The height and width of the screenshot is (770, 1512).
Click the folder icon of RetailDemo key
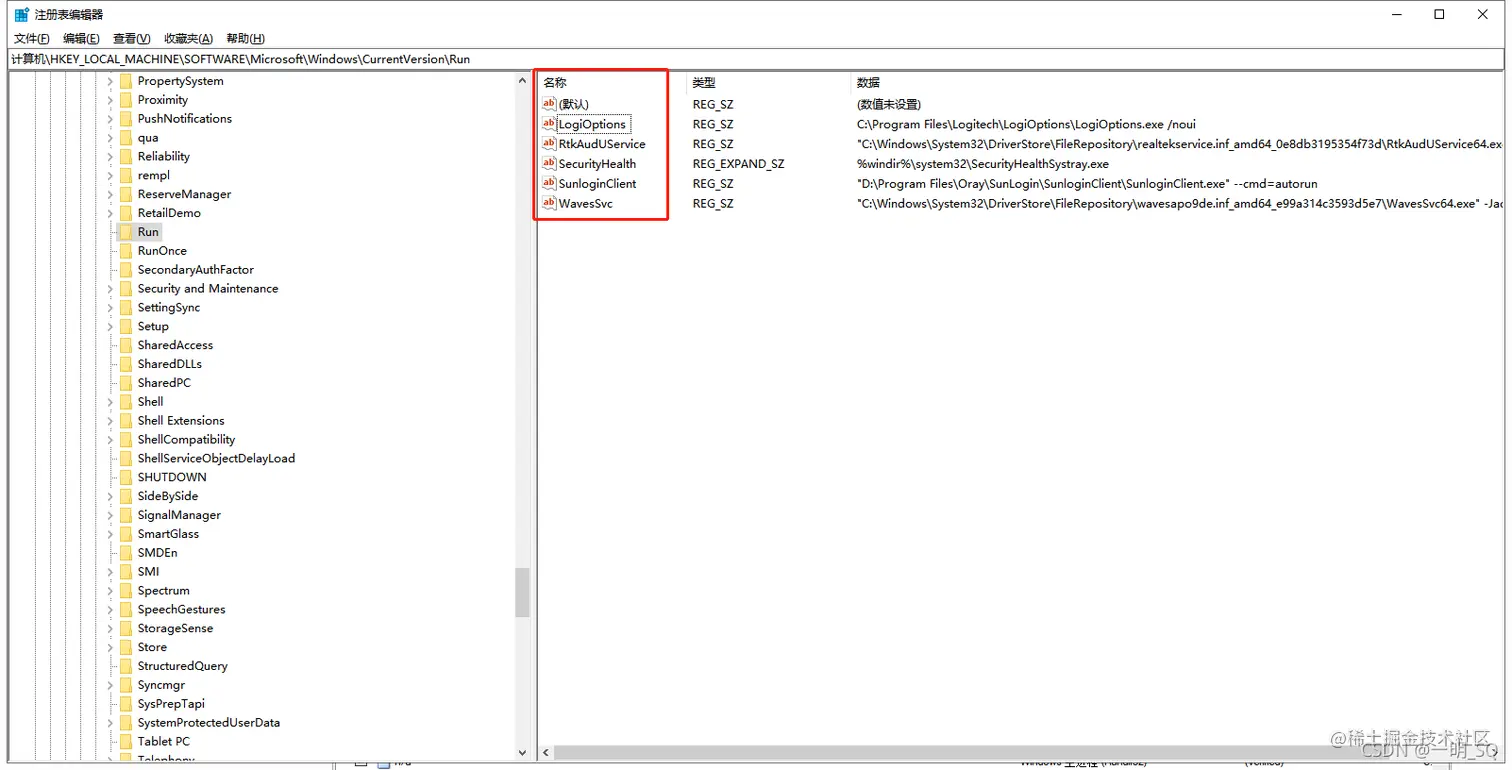click(126, 213)
